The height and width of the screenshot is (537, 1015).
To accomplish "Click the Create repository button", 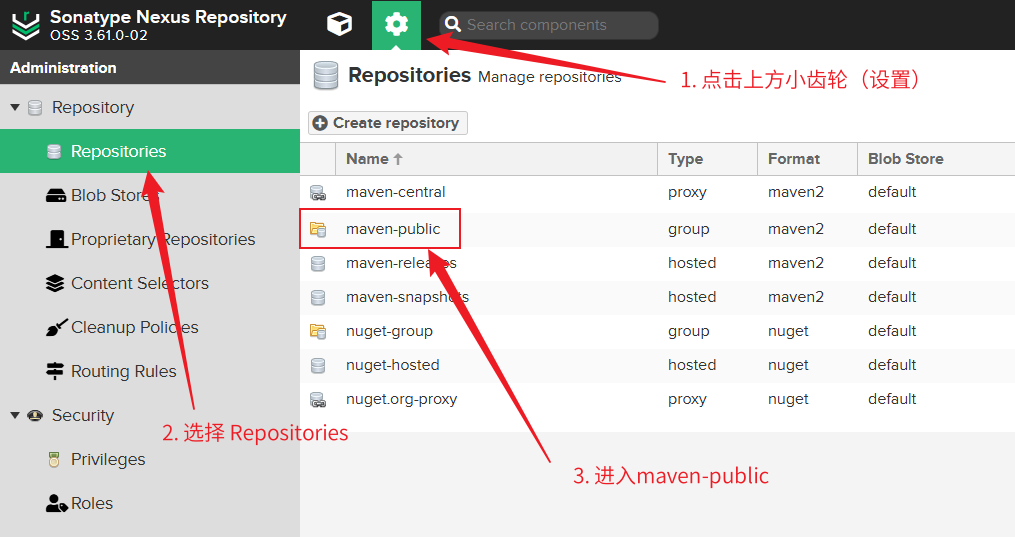I will (x=387, y=123).
